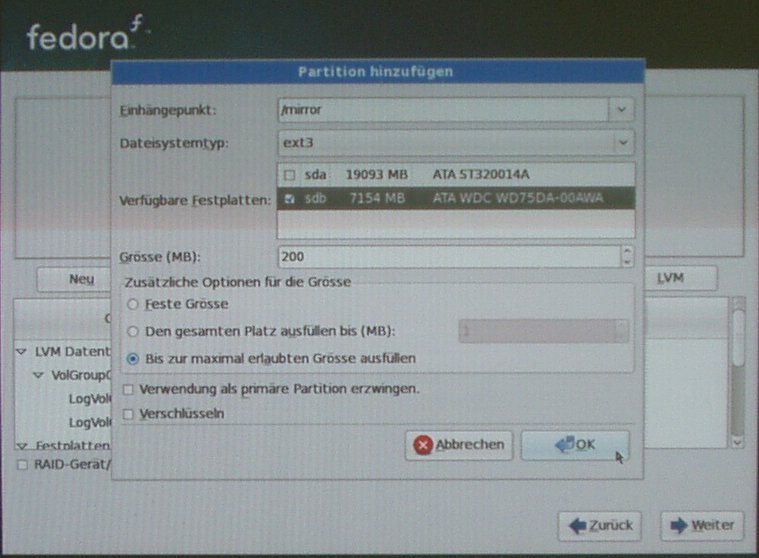
Task: Enable the sda disk checkbox
Action: click(289, 175)
